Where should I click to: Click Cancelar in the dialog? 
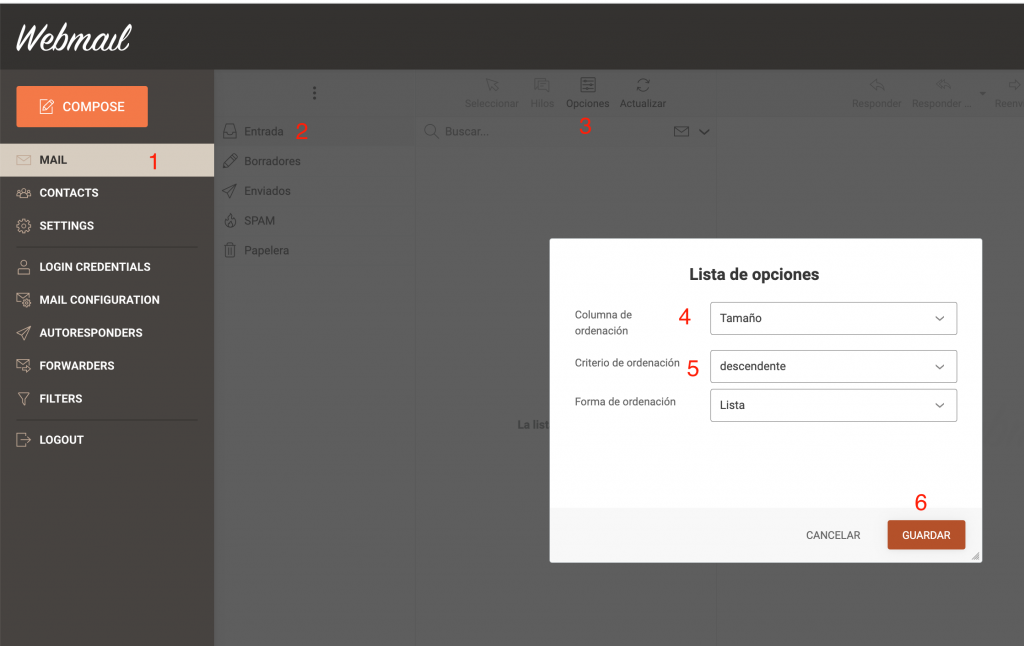point(833,535)
